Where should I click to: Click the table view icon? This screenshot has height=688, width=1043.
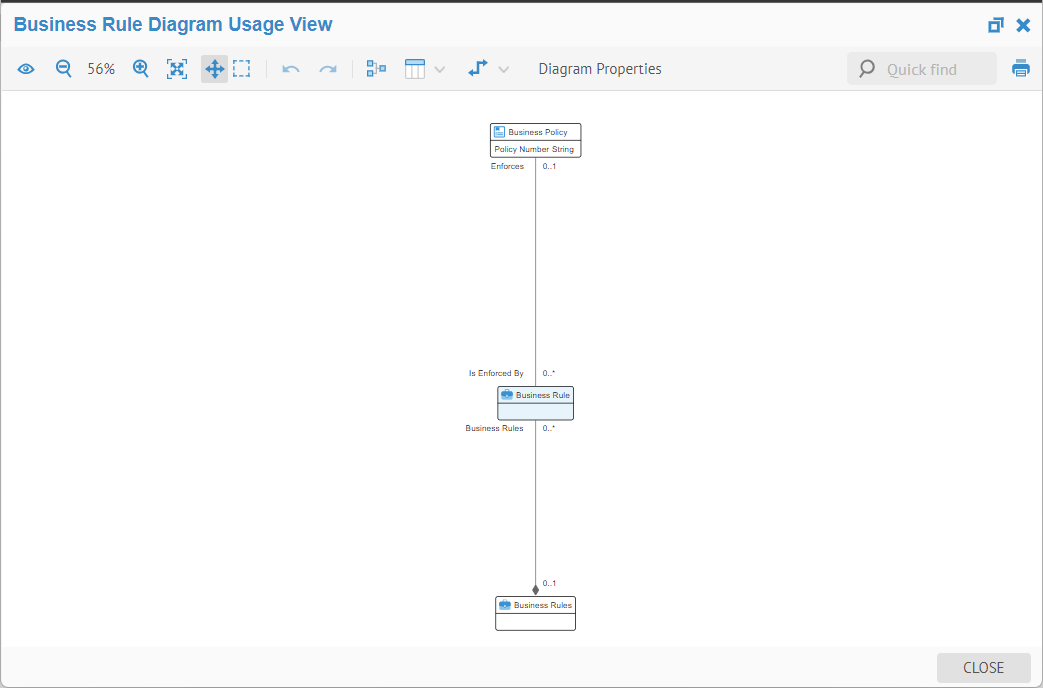click(415, 69)
